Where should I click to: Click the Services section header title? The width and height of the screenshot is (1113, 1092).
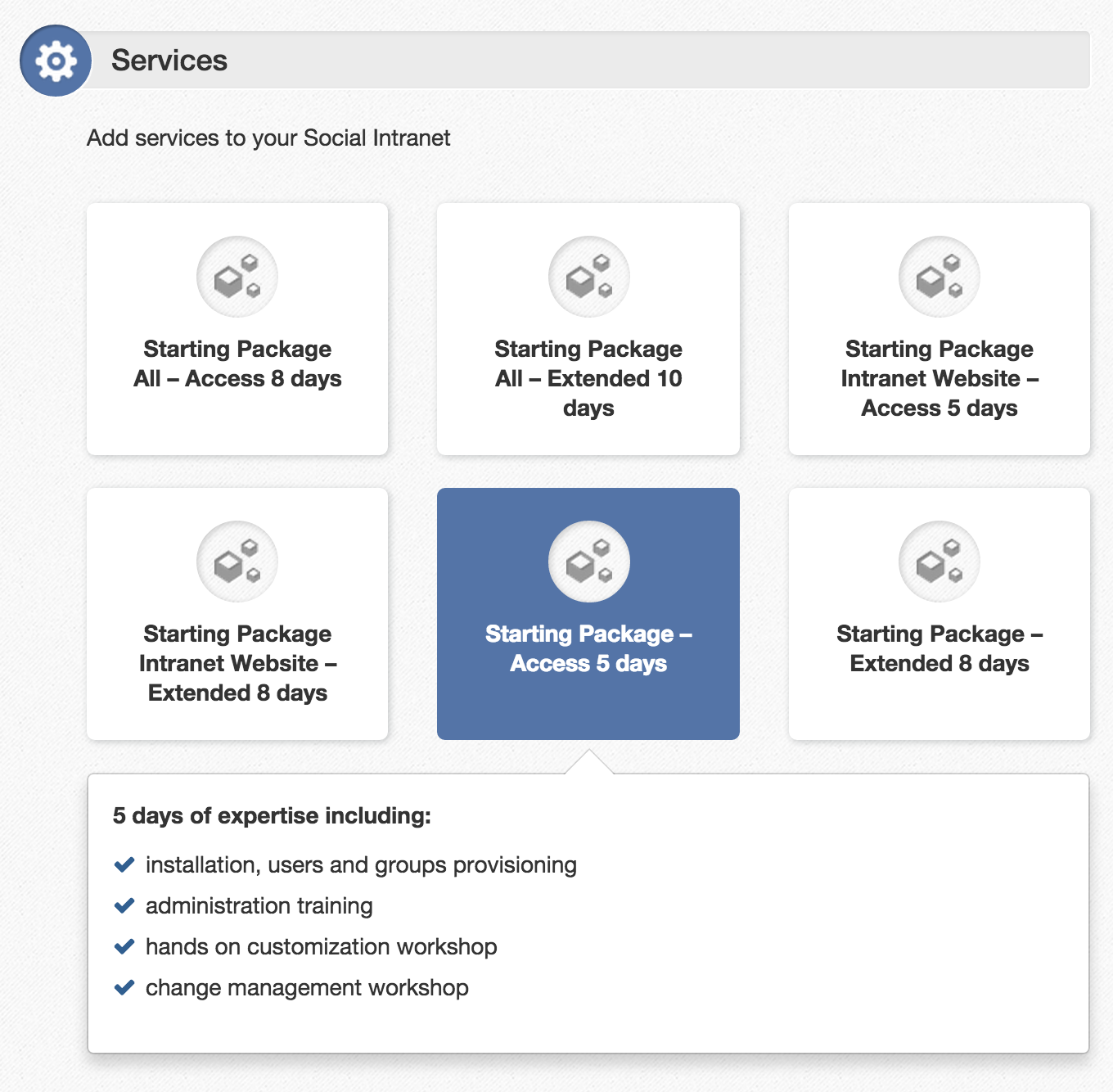[169, 61]
